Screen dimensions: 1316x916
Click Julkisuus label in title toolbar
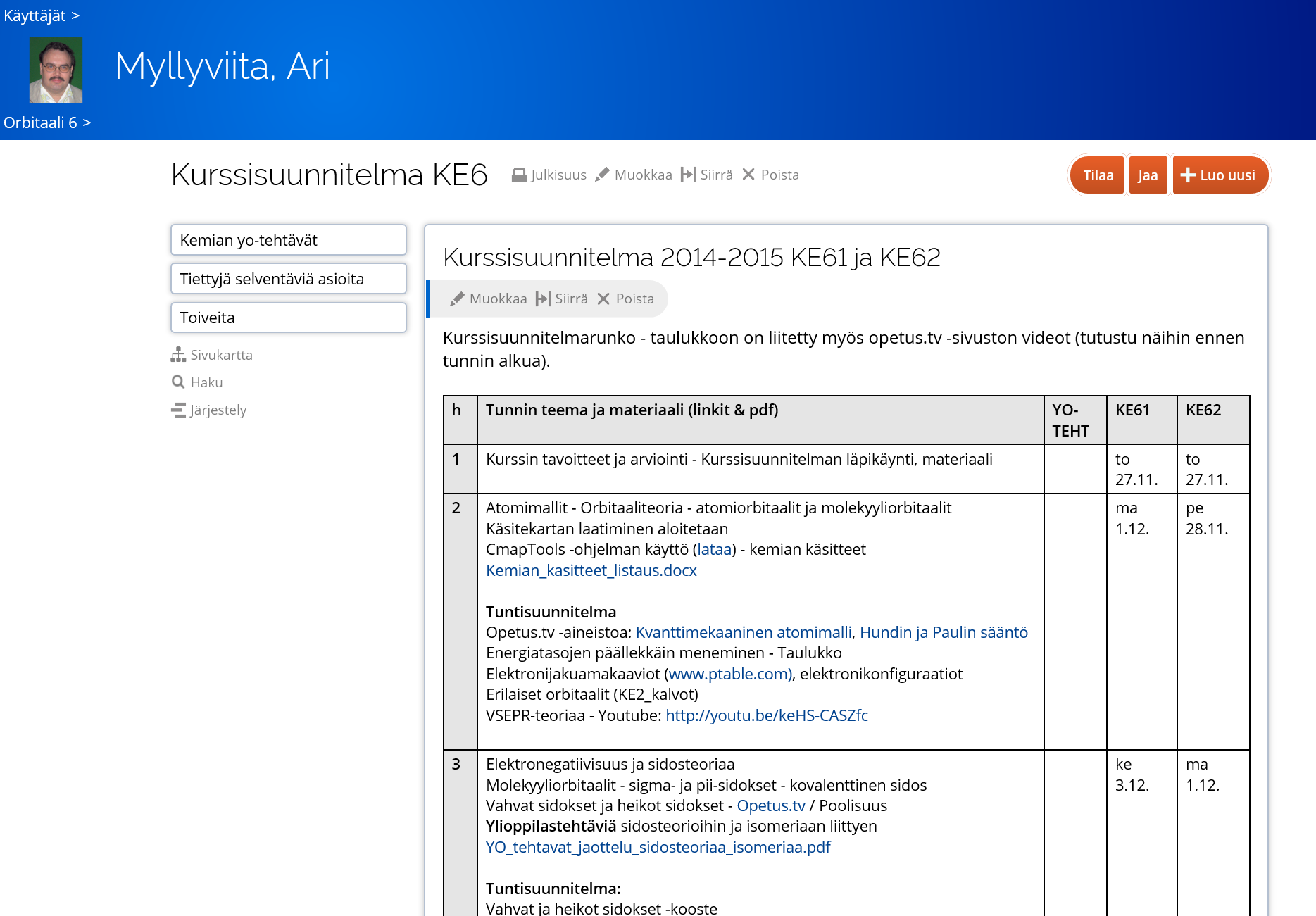pyautogui.click(x=558, y=175)
